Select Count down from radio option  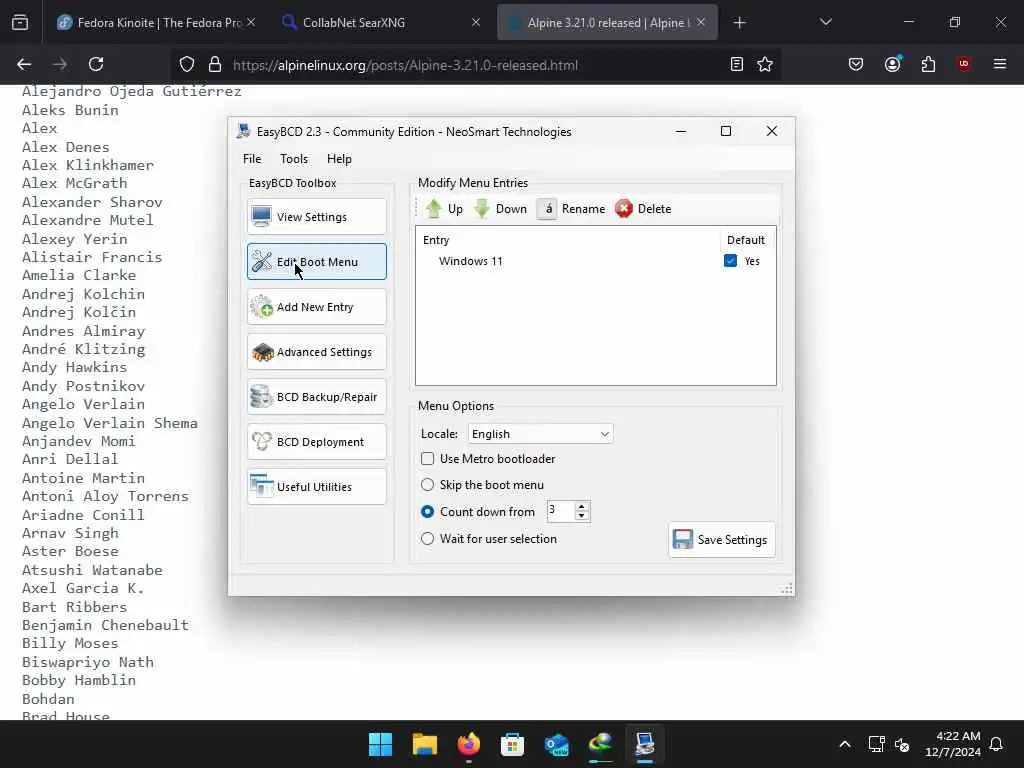tap(428, 512)
